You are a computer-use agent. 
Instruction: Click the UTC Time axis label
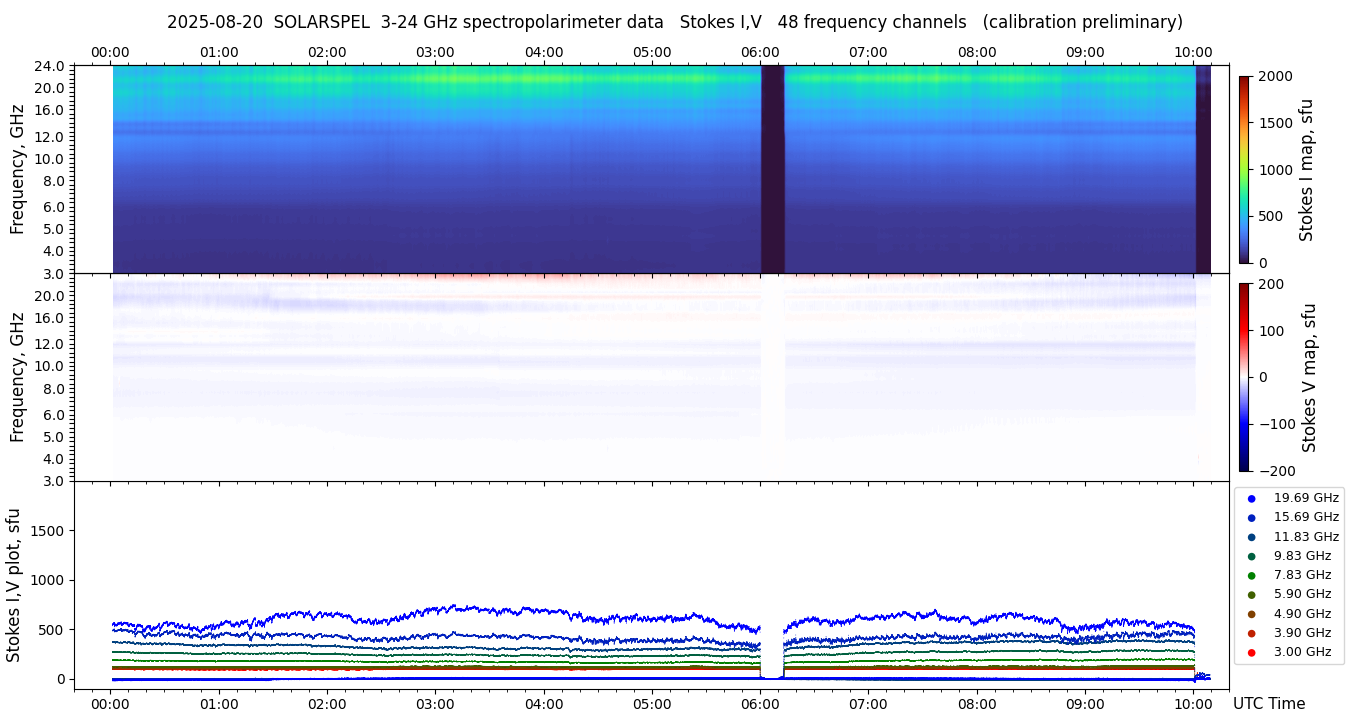click(x=1268, y=703)
